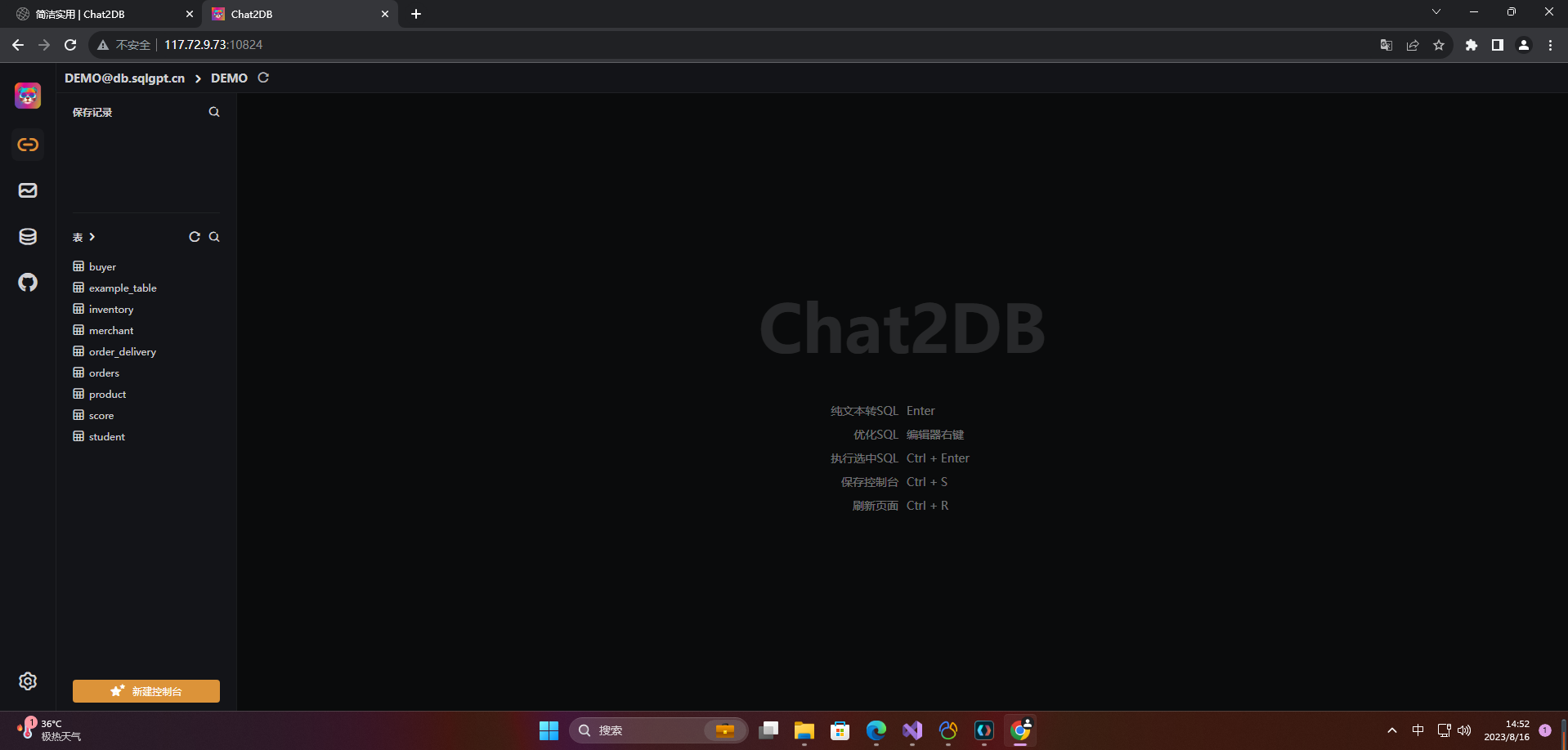Open a new browser tab
The width and height of the screenshot is (1568, 750).
(x=416, y=14)
